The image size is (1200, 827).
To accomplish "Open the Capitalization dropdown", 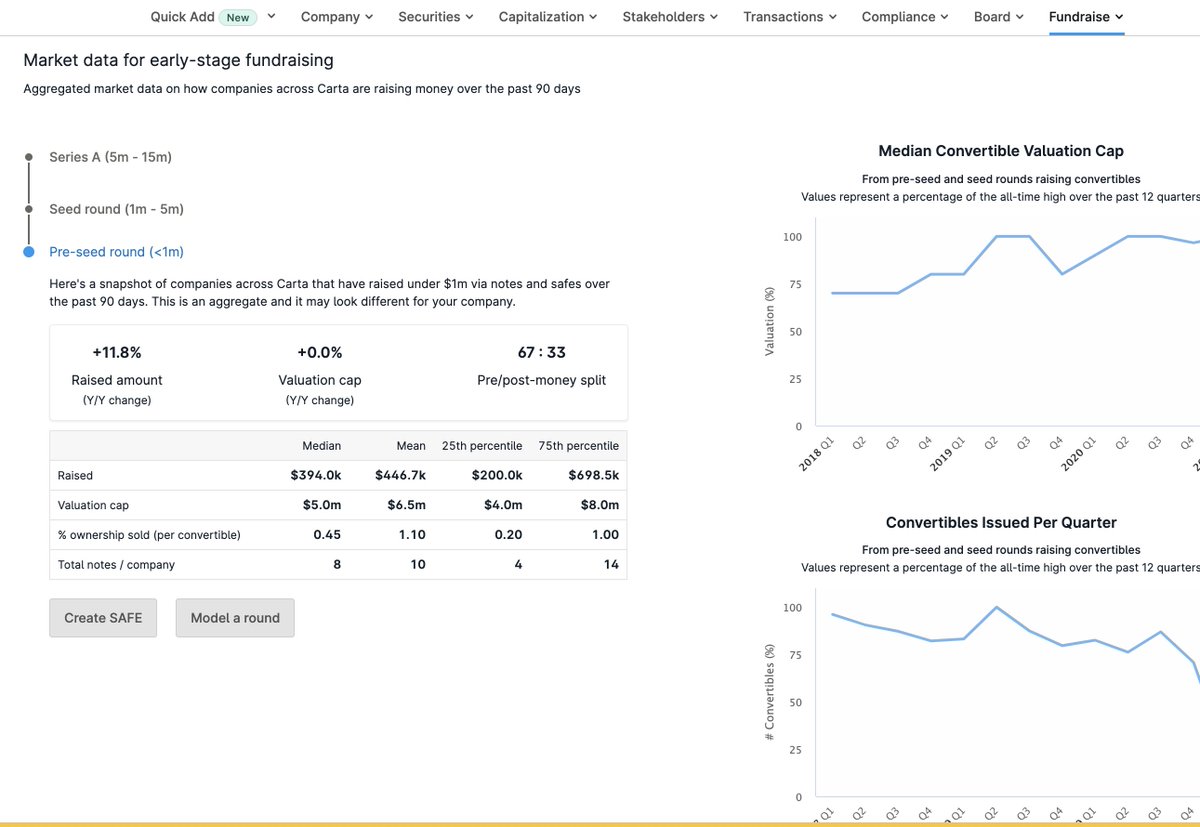I will [548, 17].
